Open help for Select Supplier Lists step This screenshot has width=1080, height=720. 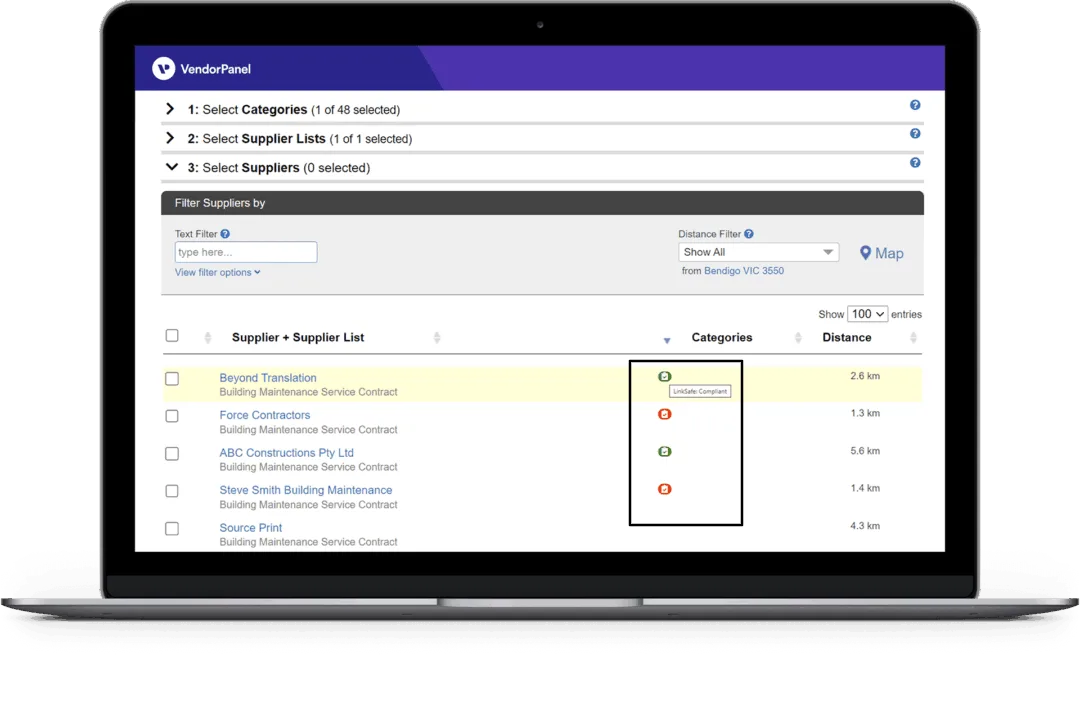915,134
